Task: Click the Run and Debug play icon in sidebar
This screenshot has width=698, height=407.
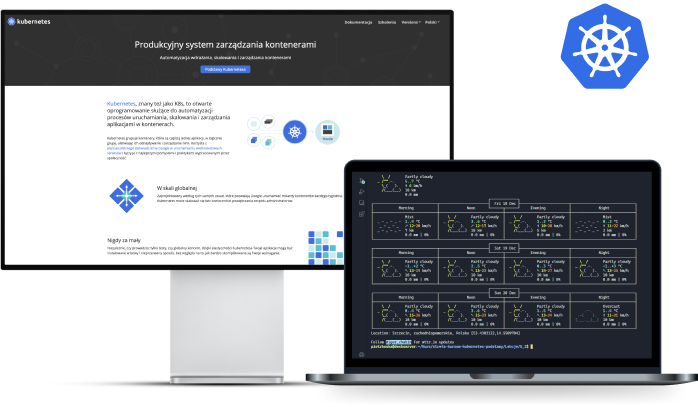Action: tap(362, 192)
